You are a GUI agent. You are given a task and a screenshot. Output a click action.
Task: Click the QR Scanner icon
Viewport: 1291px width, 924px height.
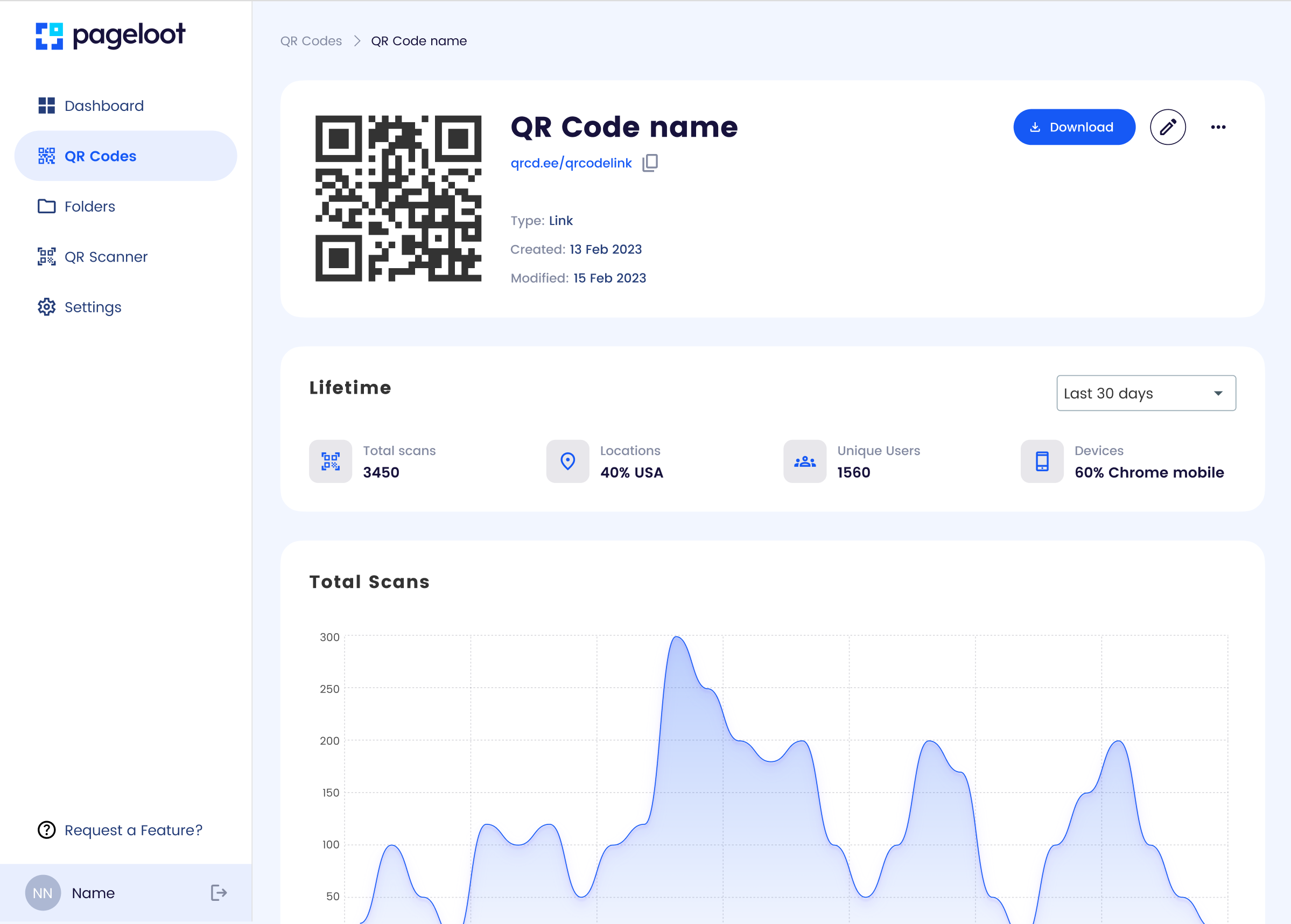47,257
